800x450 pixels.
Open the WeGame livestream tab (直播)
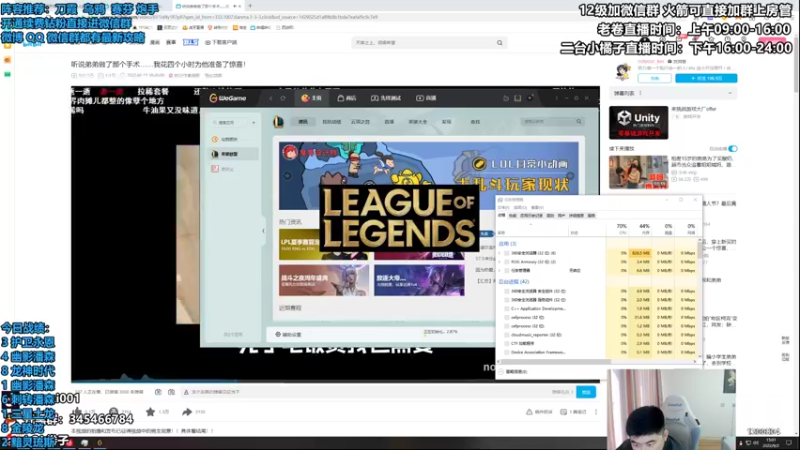click(x=427, y=98)
